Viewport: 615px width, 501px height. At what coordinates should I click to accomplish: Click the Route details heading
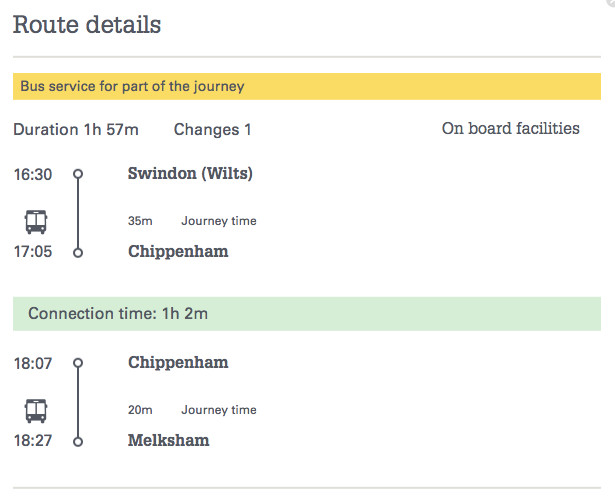click(x=86, y=25)
